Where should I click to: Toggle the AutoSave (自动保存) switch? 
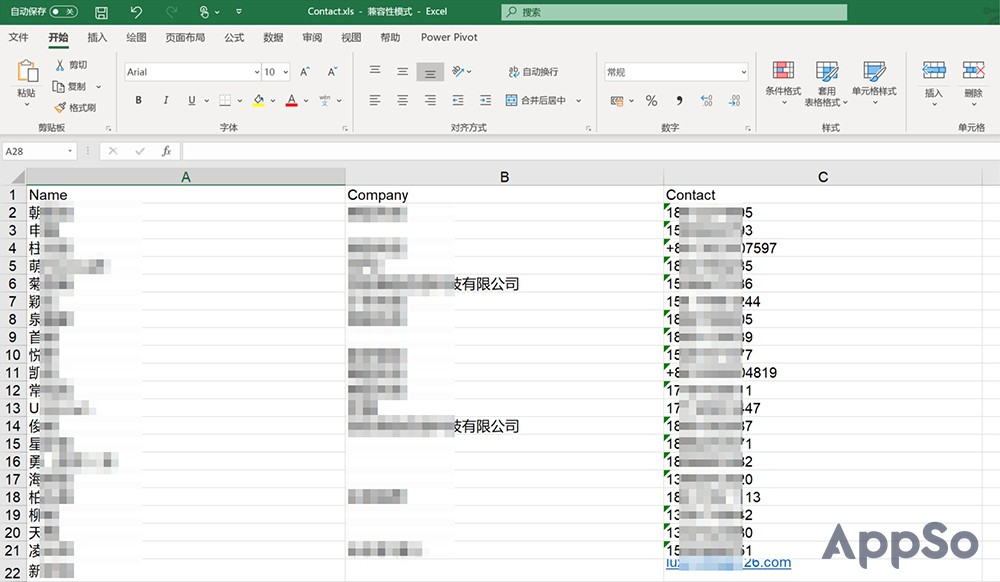pos(63,12)
